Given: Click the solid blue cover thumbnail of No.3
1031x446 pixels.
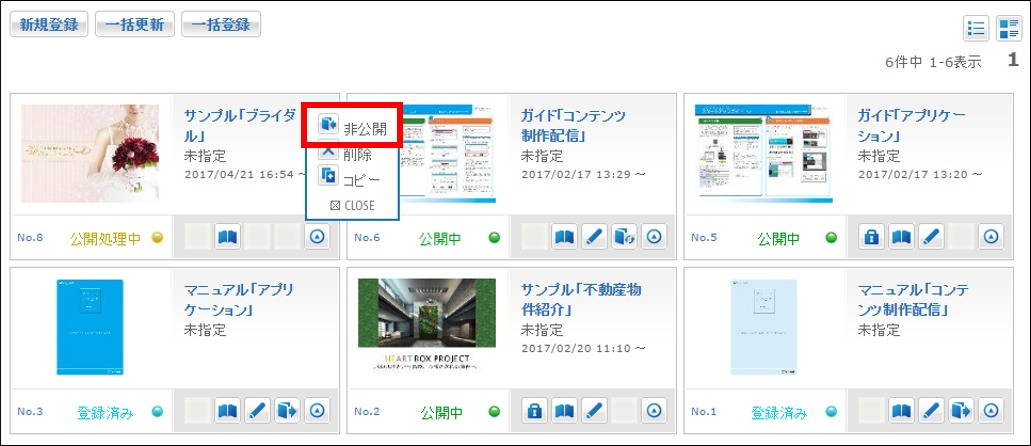Looking at the screenshot, I should [89, 327].
